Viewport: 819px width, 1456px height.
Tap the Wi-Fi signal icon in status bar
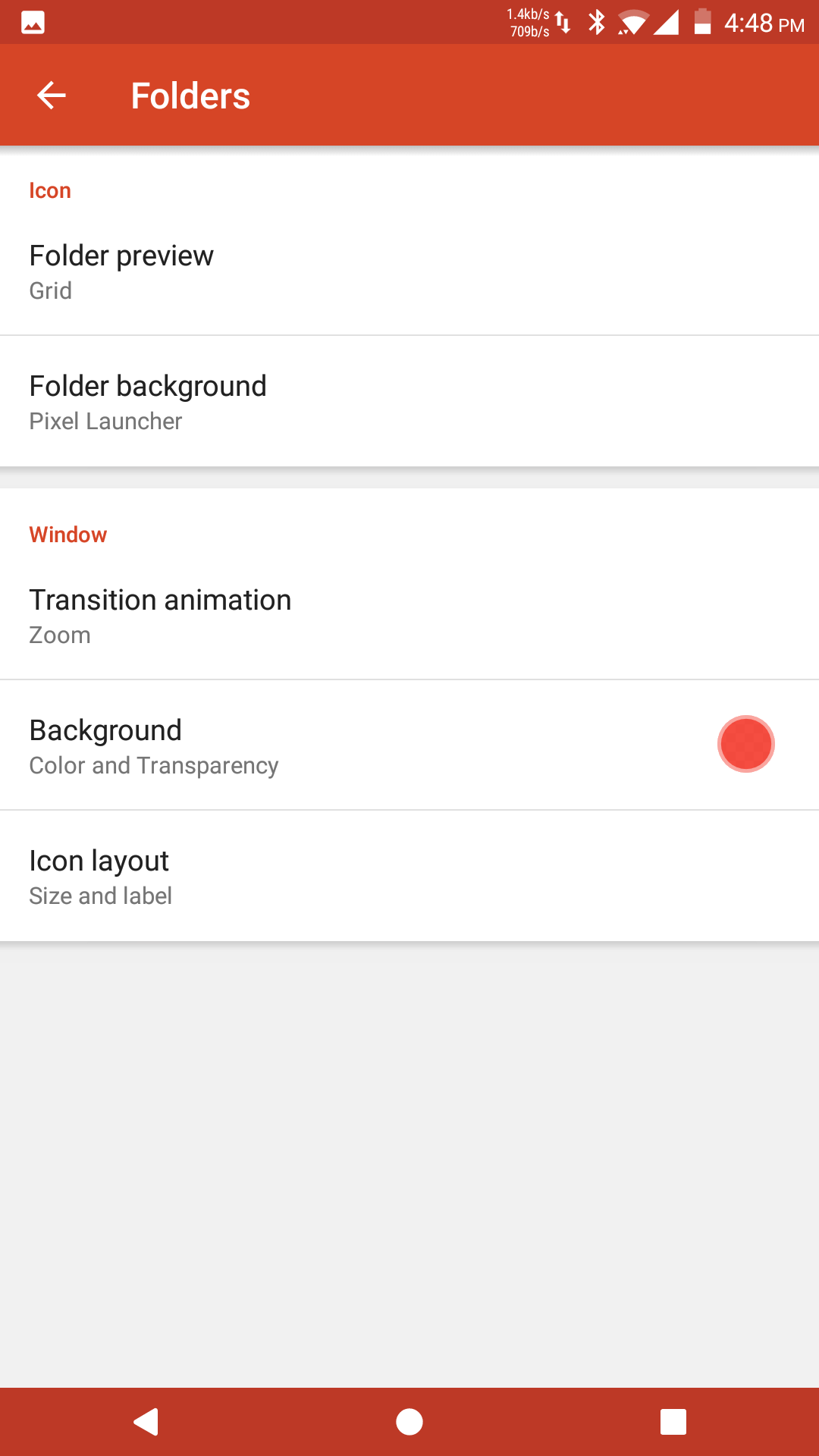pyautogui.click(x=632, y=23)
